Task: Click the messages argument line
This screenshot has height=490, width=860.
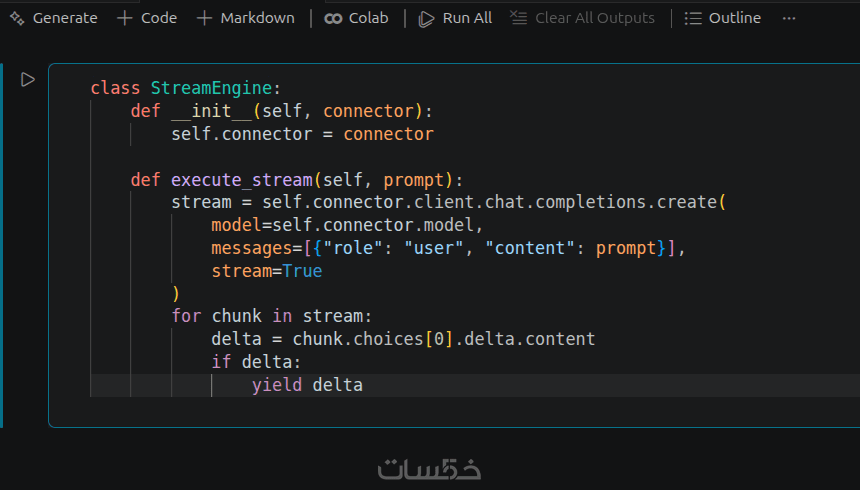Action: click(x=447, y=248)
